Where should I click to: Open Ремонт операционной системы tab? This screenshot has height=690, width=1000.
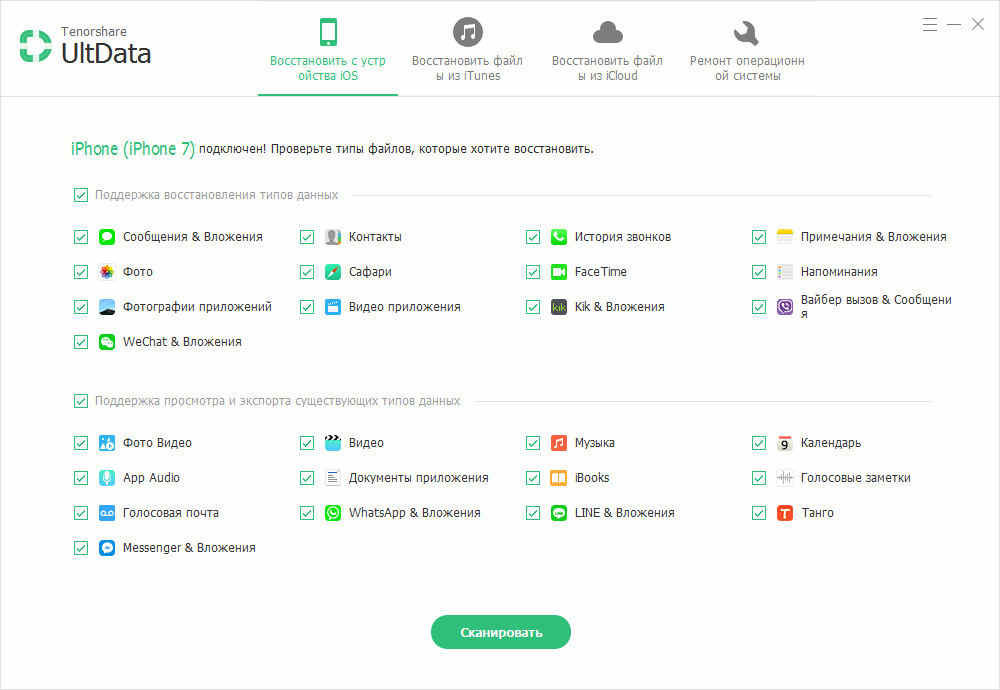tap(747, 51)
